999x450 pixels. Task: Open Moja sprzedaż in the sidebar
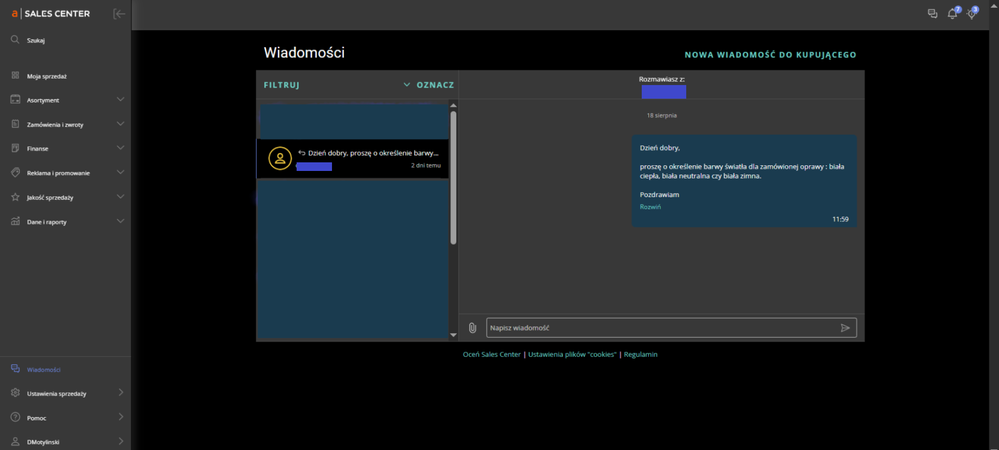coord(47,76)
